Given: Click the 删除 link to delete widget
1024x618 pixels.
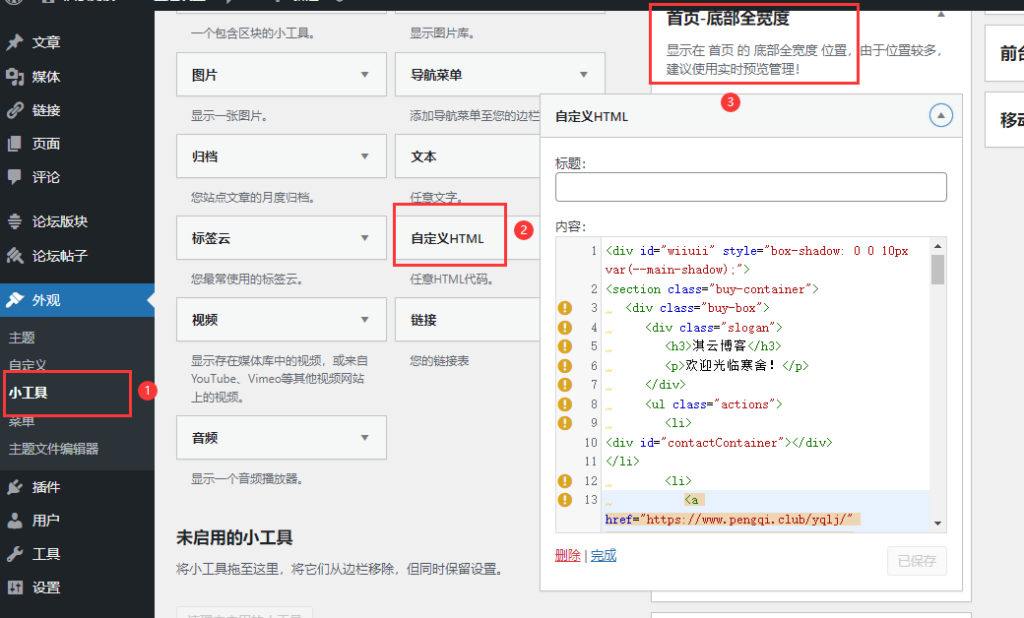Looking at the screenshot, I should coord(567,553).
